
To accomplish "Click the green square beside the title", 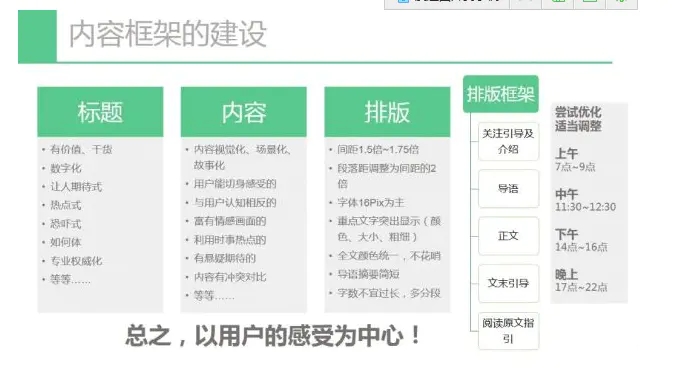I will 37,36.
